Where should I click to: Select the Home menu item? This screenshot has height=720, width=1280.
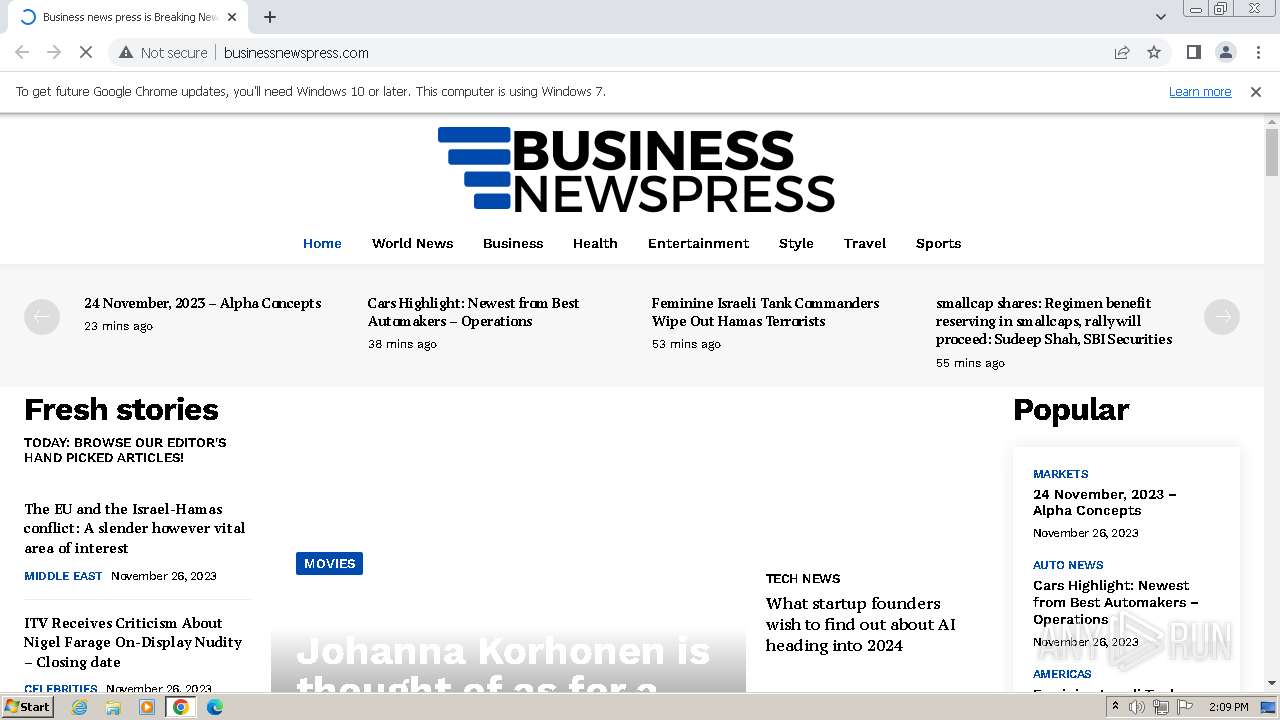click(x=322, y=243)
